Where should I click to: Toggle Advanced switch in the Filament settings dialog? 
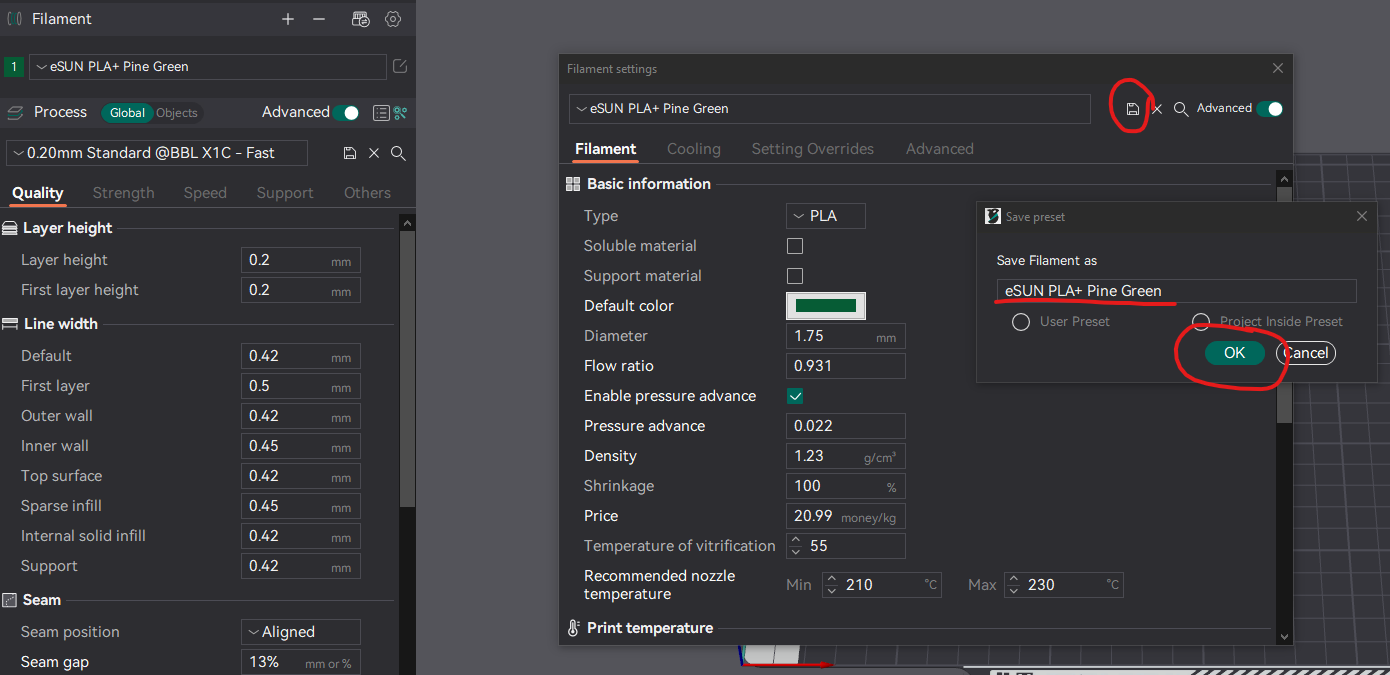(x=1270, y=109)
